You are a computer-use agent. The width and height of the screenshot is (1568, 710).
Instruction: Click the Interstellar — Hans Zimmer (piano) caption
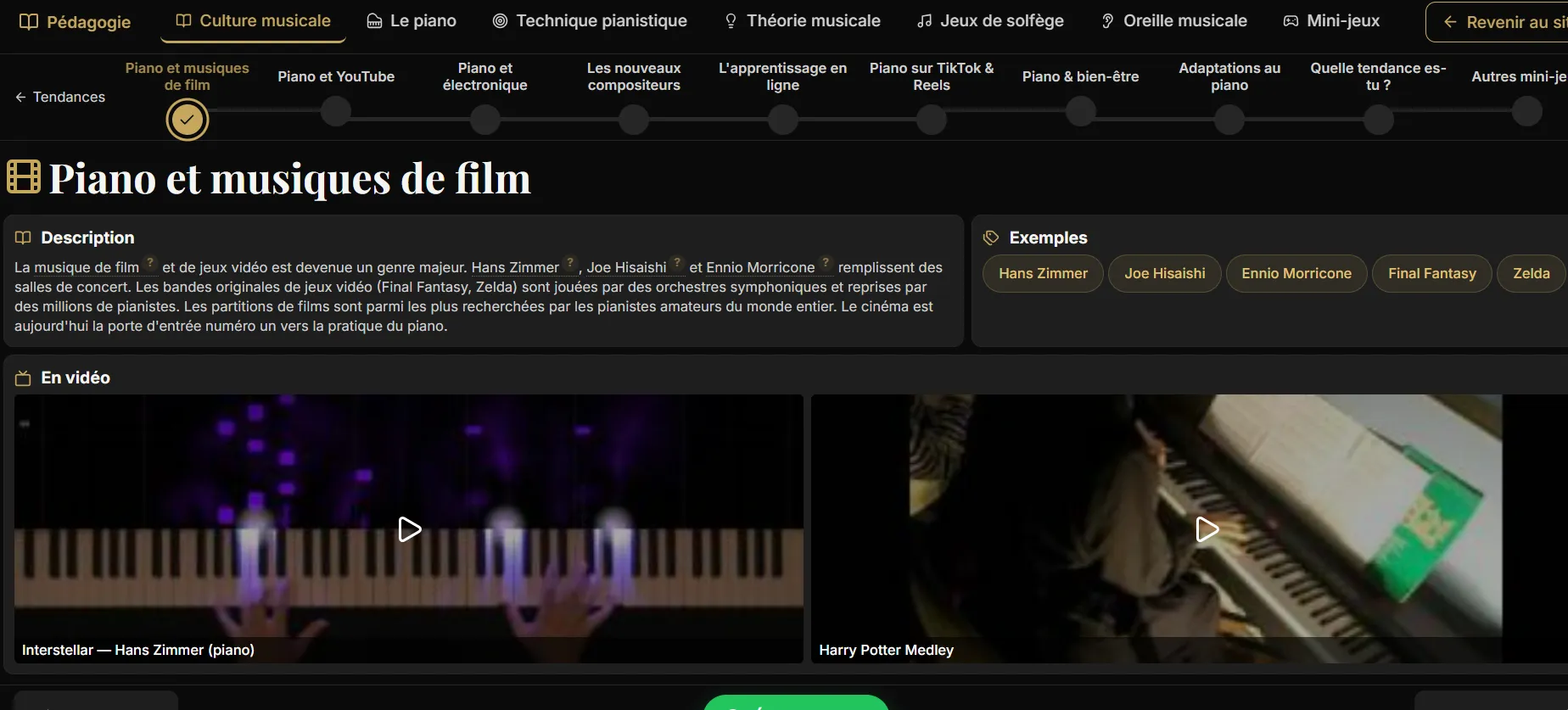138,650
